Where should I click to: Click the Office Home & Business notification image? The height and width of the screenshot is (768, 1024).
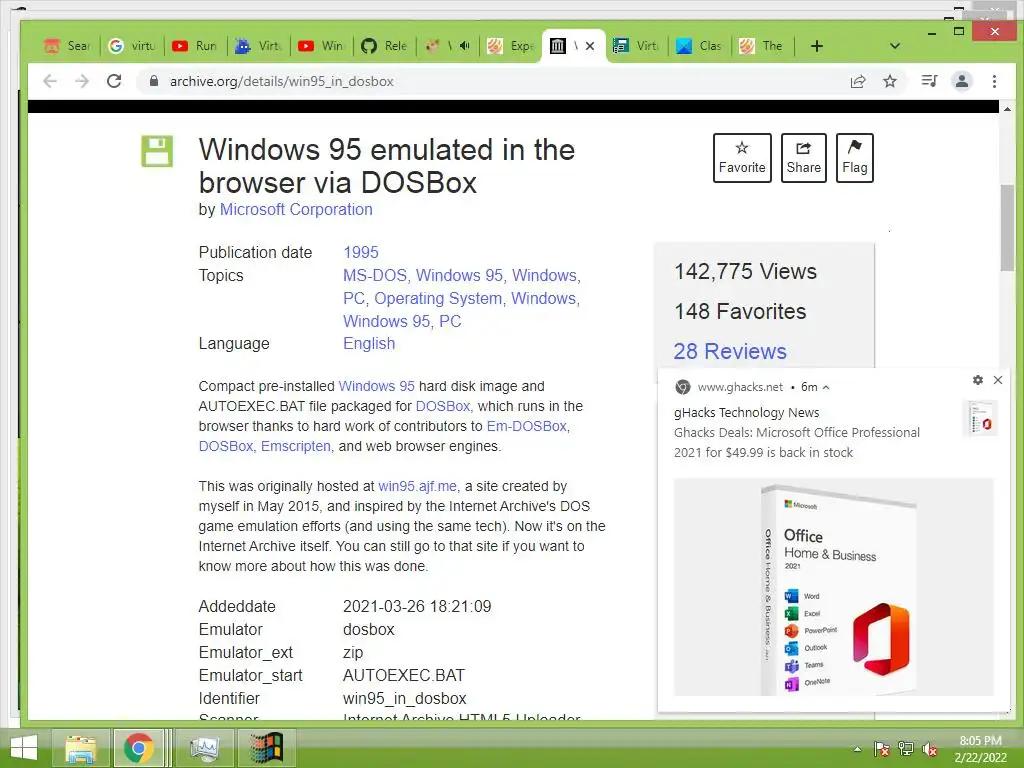(833, 586)
